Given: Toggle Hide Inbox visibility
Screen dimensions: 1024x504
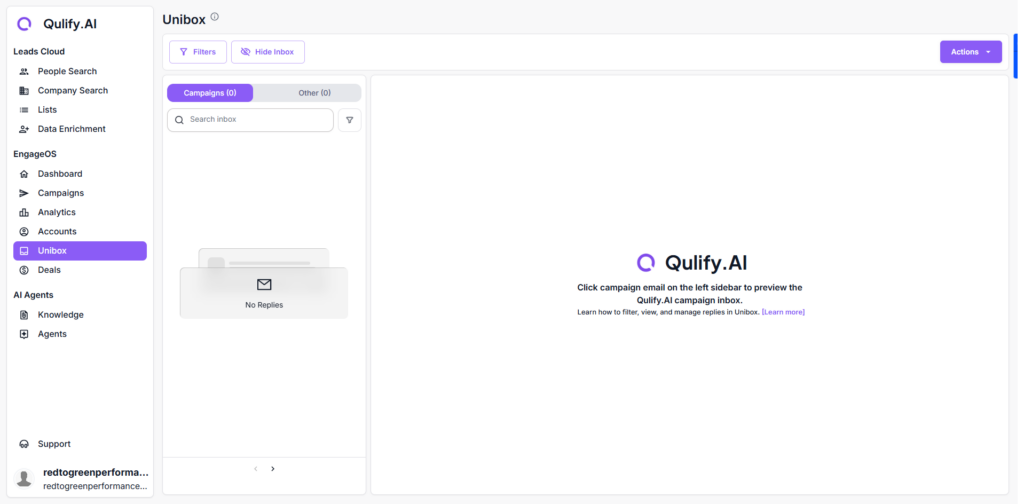Looking at the screenshot, I should 268,52.
